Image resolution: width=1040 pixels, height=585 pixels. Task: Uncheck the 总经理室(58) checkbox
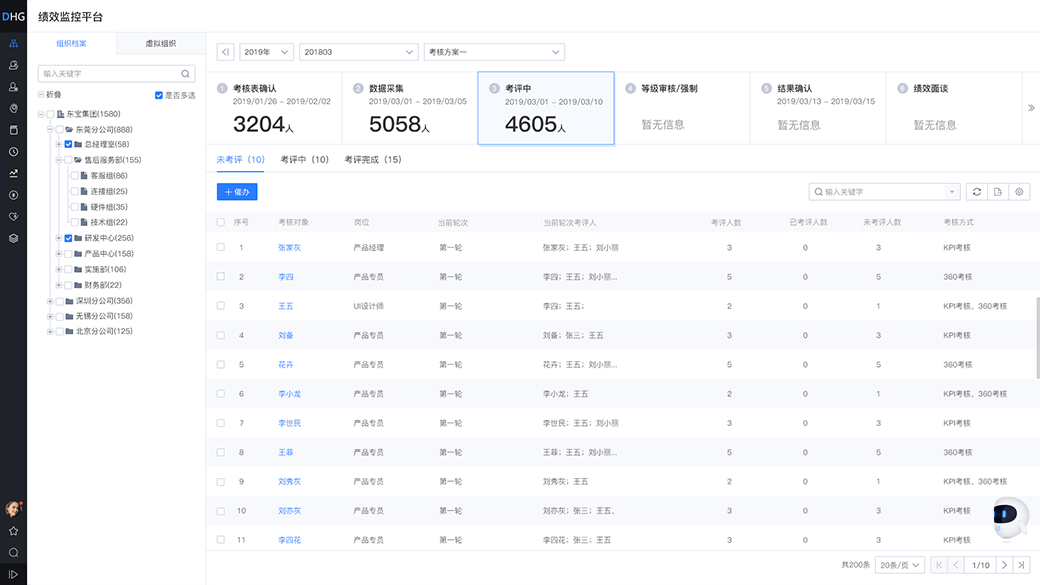[68, 144]
